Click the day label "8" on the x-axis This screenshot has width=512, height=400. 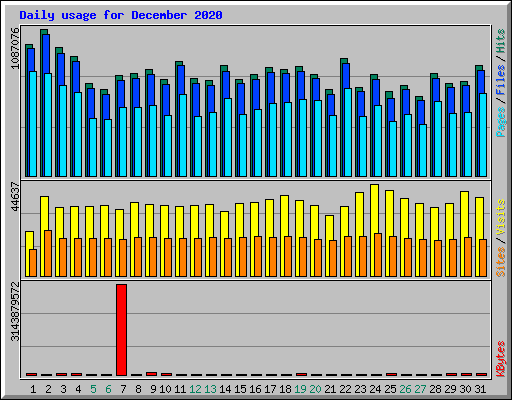[x=138, y=389]
